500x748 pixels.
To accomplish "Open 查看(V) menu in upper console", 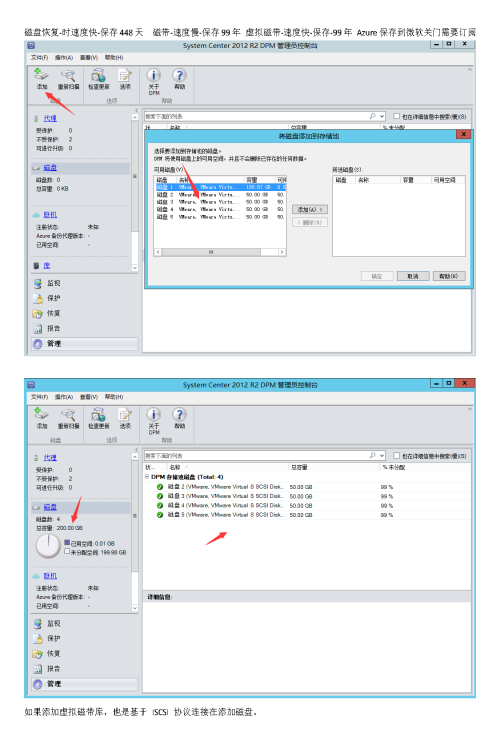I will coord(88,57).
